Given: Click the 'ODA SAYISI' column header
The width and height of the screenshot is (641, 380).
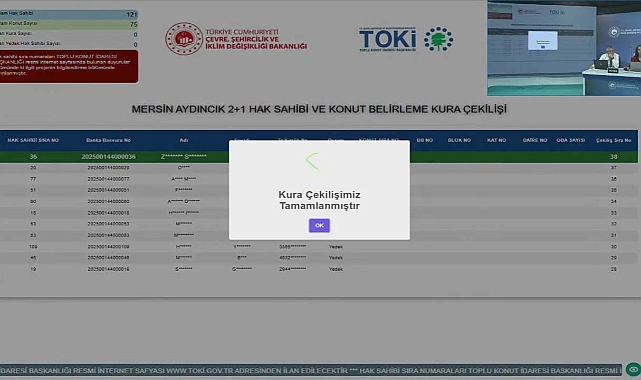Looking at the screenshot, I should pos(571,140).
